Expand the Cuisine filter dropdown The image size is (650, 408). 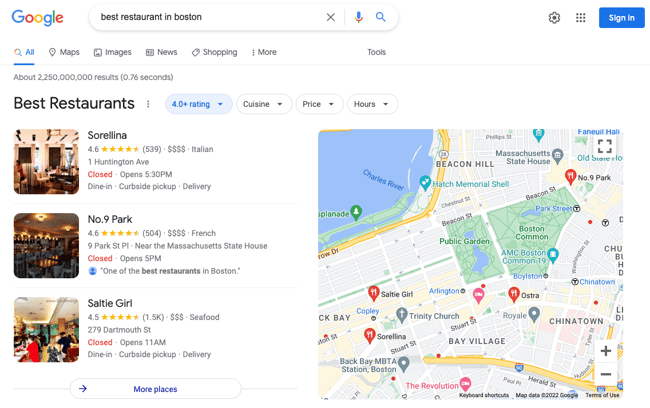click(264, 104)
